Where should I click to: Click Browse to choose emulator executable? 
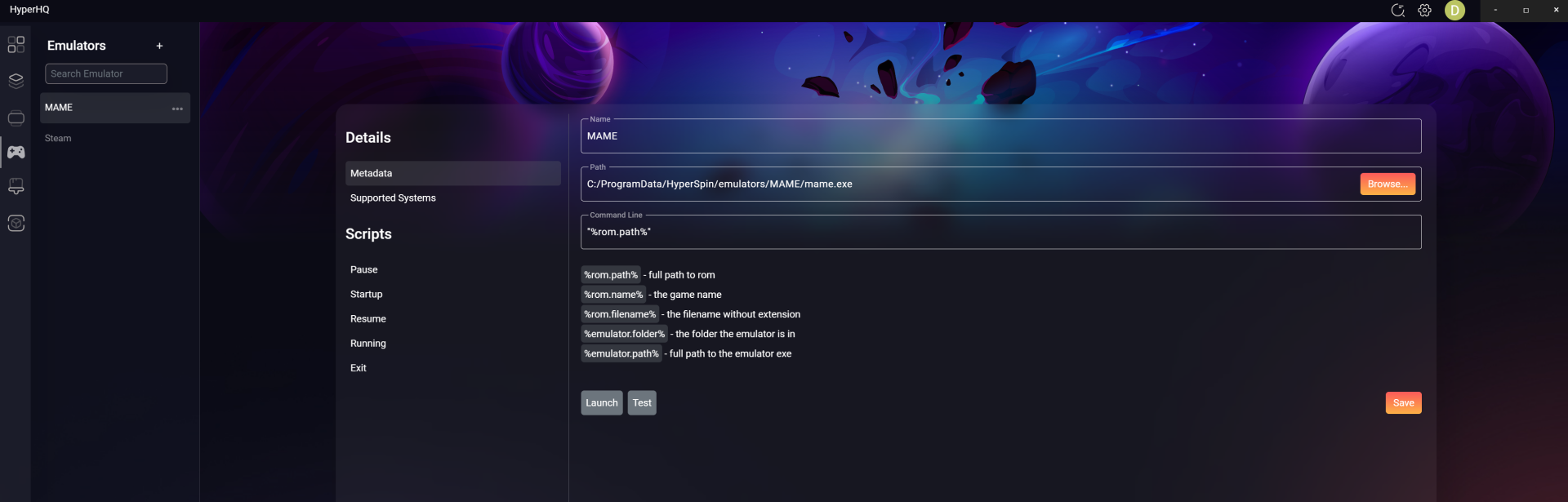click(1387, 184)
